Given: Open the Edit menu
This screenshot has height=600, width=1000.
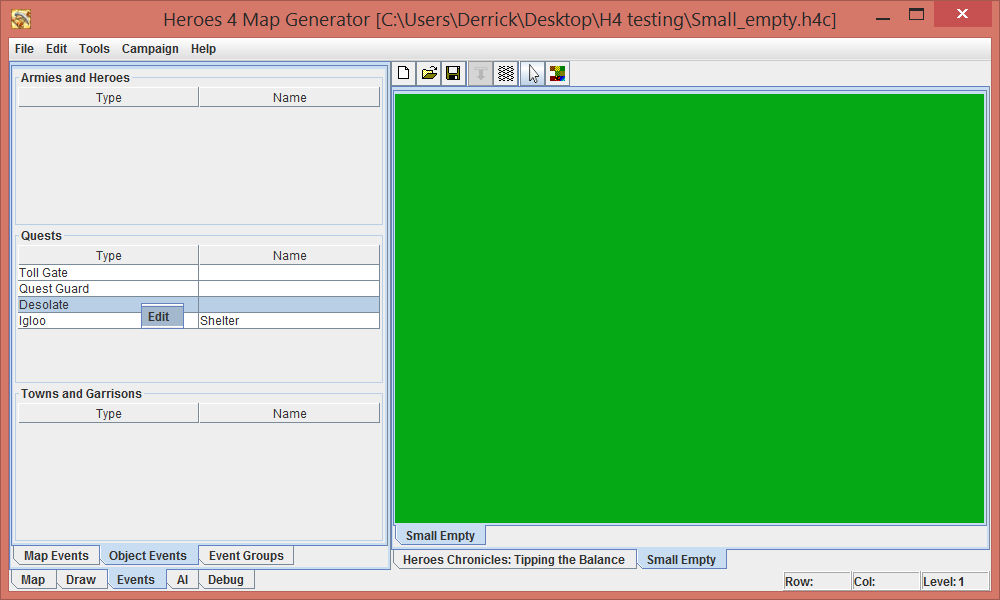Looking at the screenshot, I should tap(56, 48).
